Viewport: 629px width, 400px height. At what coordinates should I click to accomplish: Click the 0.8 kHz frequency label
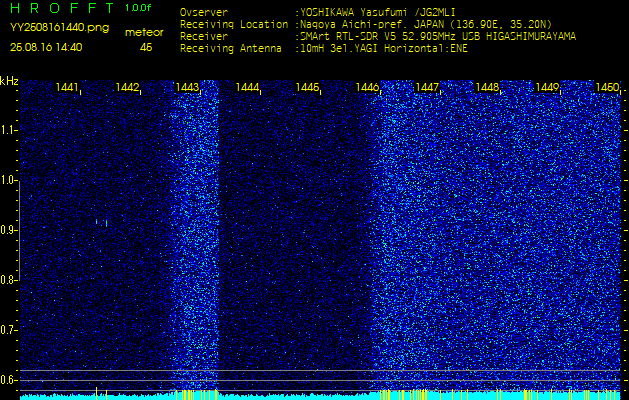click(7, 280)
